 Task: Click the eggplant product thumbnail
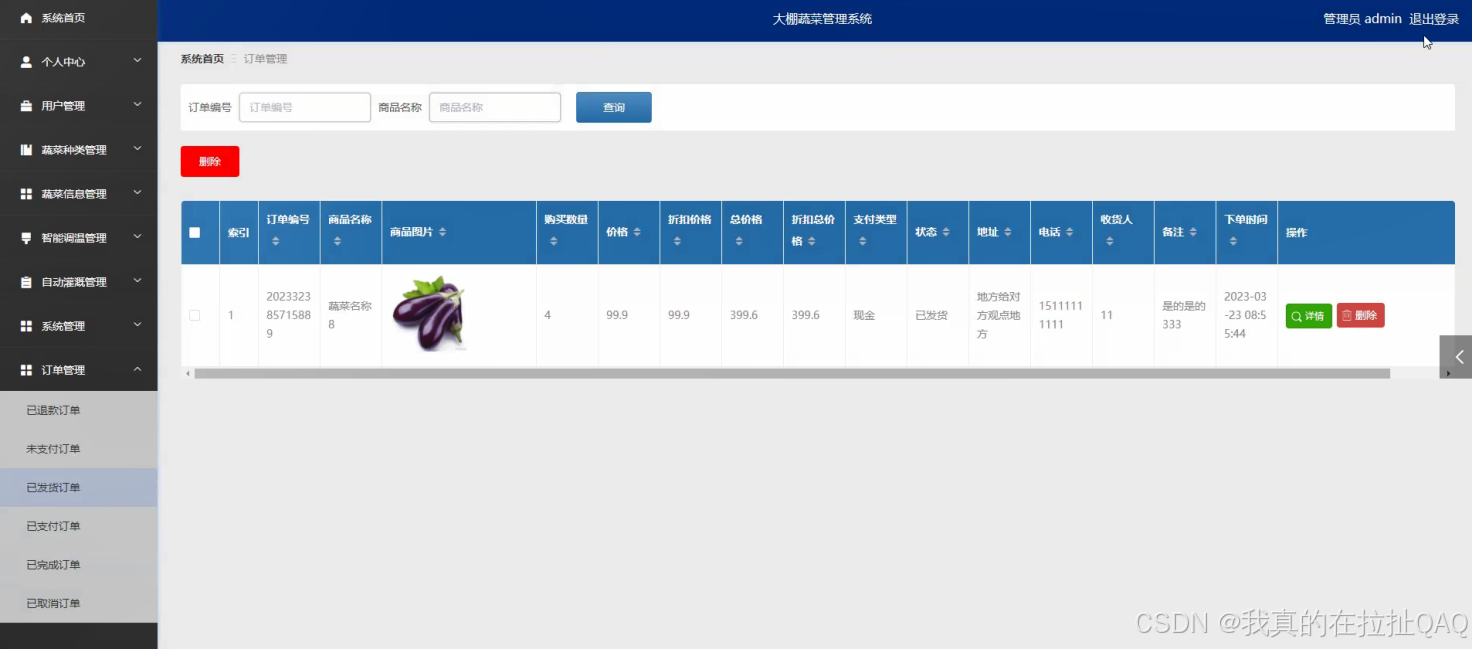pos(429,314)
